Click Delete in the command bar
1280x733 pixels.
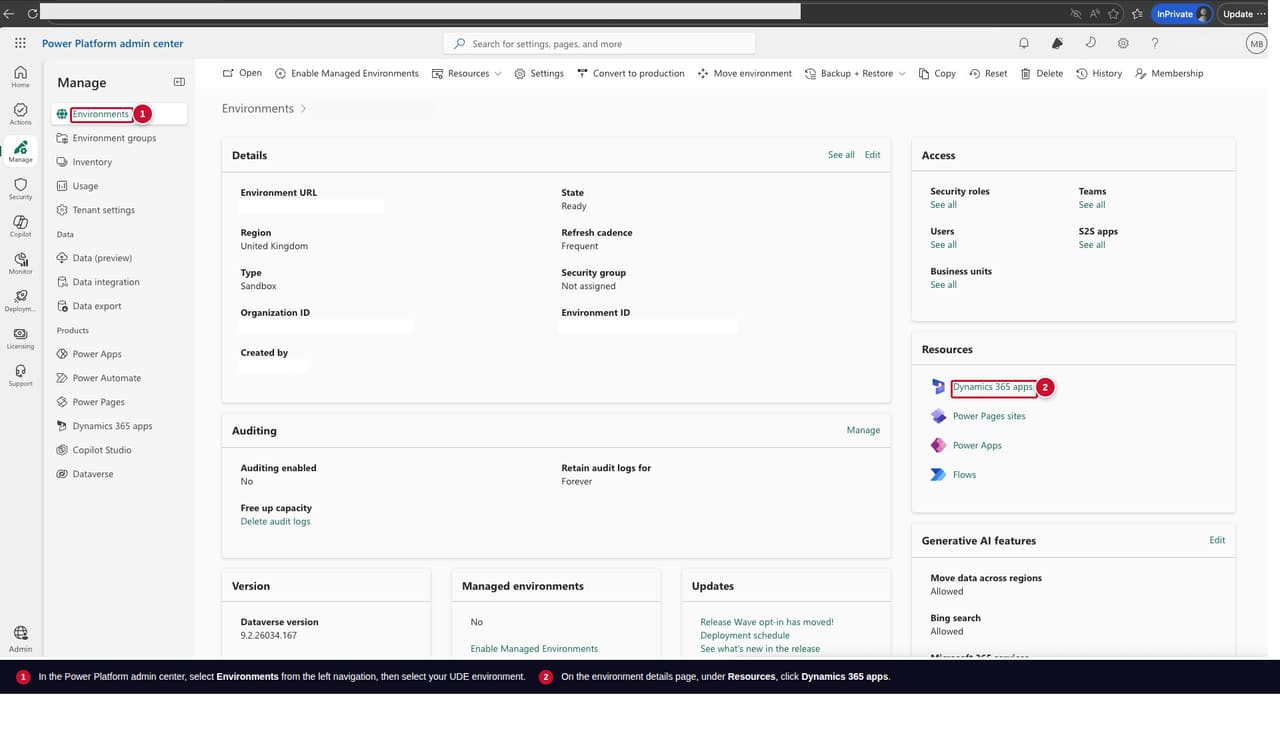tap(1042, 73)
